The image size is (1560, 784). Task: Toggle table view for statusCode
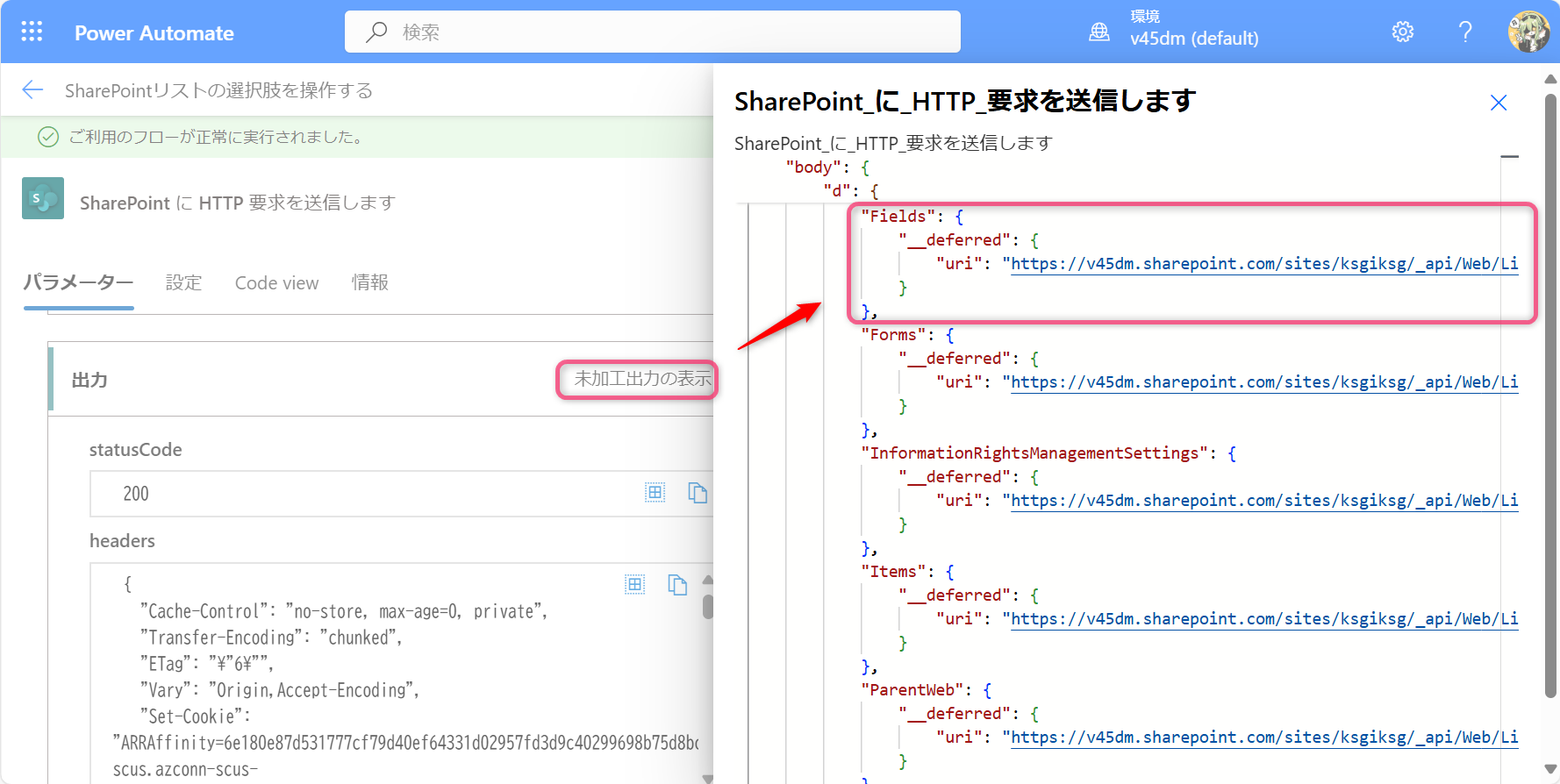[655, 493]
